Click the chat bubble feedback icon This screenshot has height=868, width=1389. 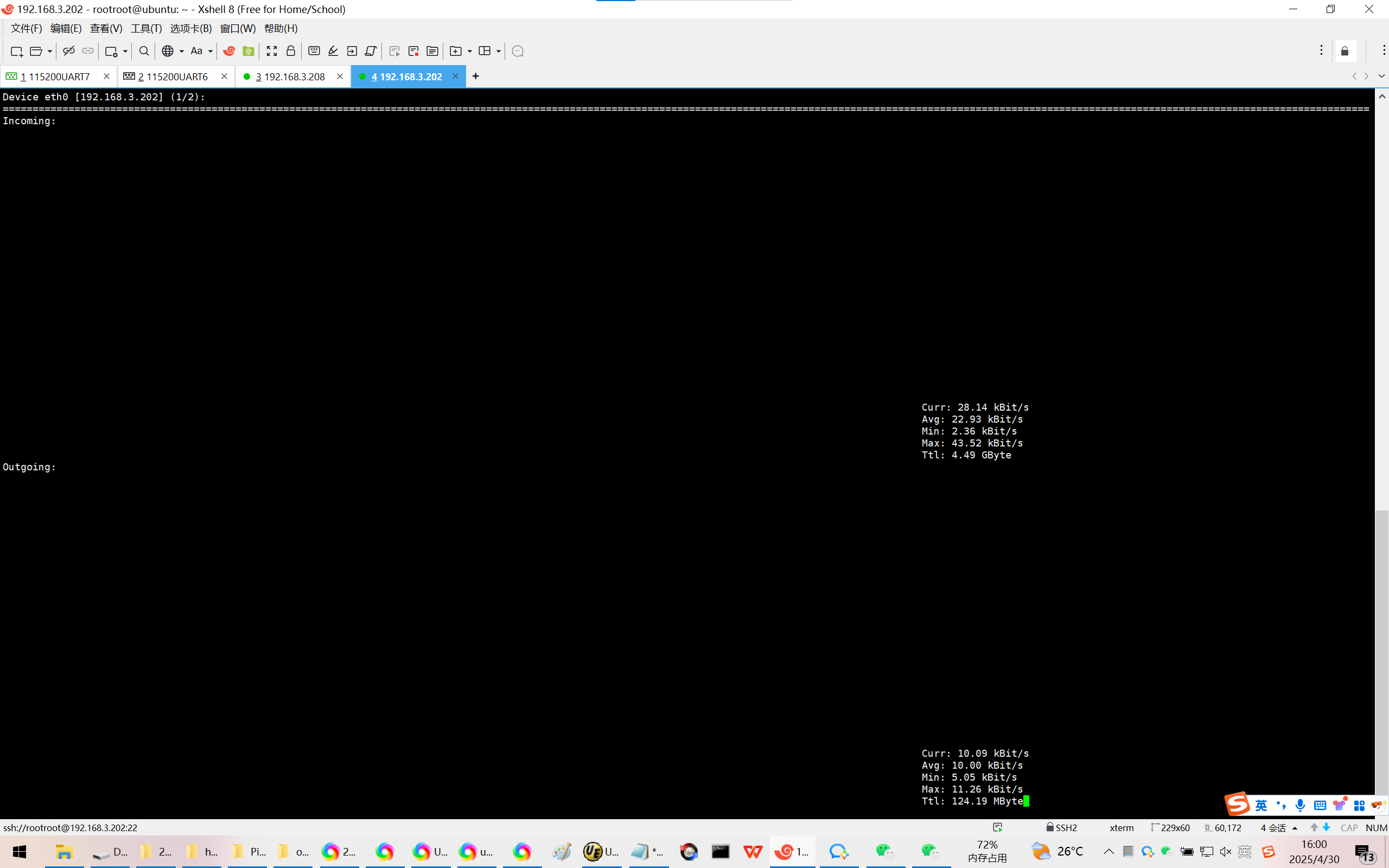[x=517, y=51]
